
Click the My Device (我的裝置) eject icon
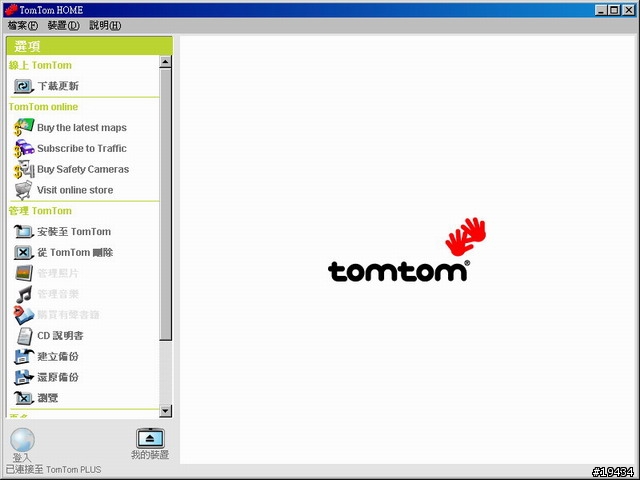tap(150, 438)
